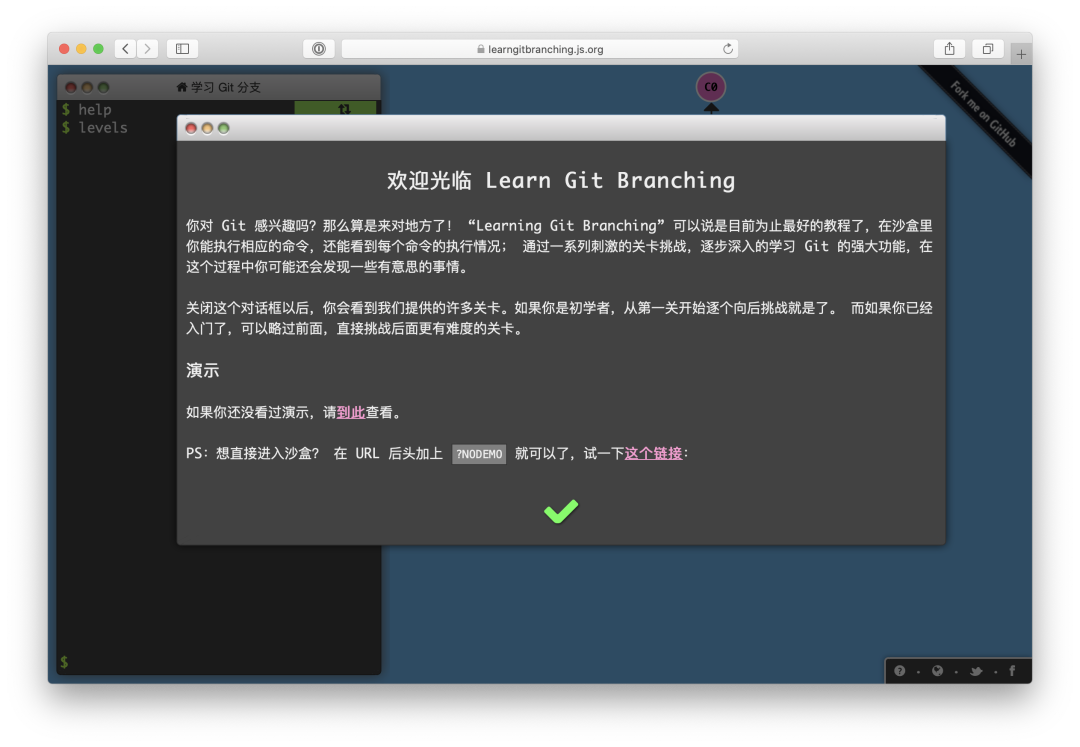The width and height of the screenshot is (1080, 747).
Task: Toggle the Safari sidebar button
Action: pyautogui.click(x=183, y=49)
